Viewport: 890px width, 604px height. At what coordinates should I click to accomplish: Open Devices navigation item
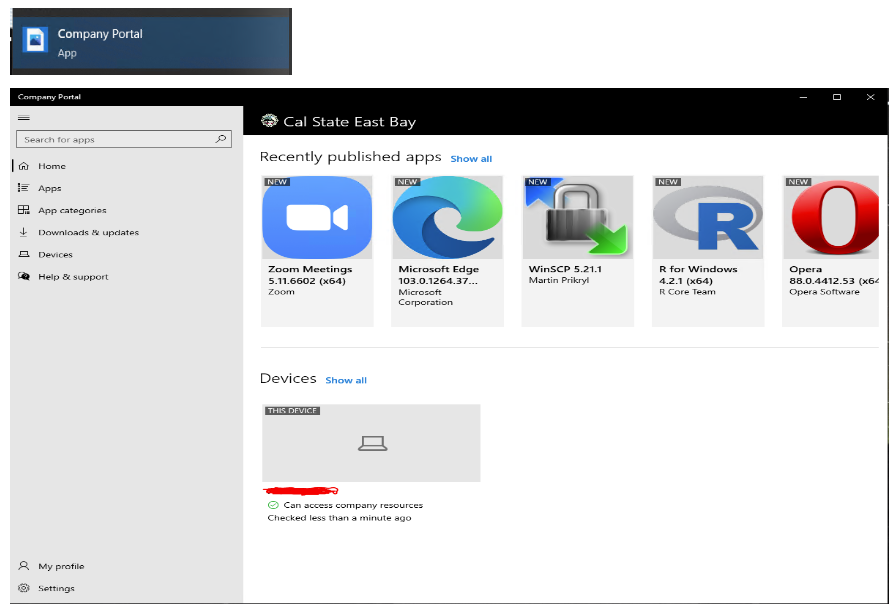(x=55, y=254)
